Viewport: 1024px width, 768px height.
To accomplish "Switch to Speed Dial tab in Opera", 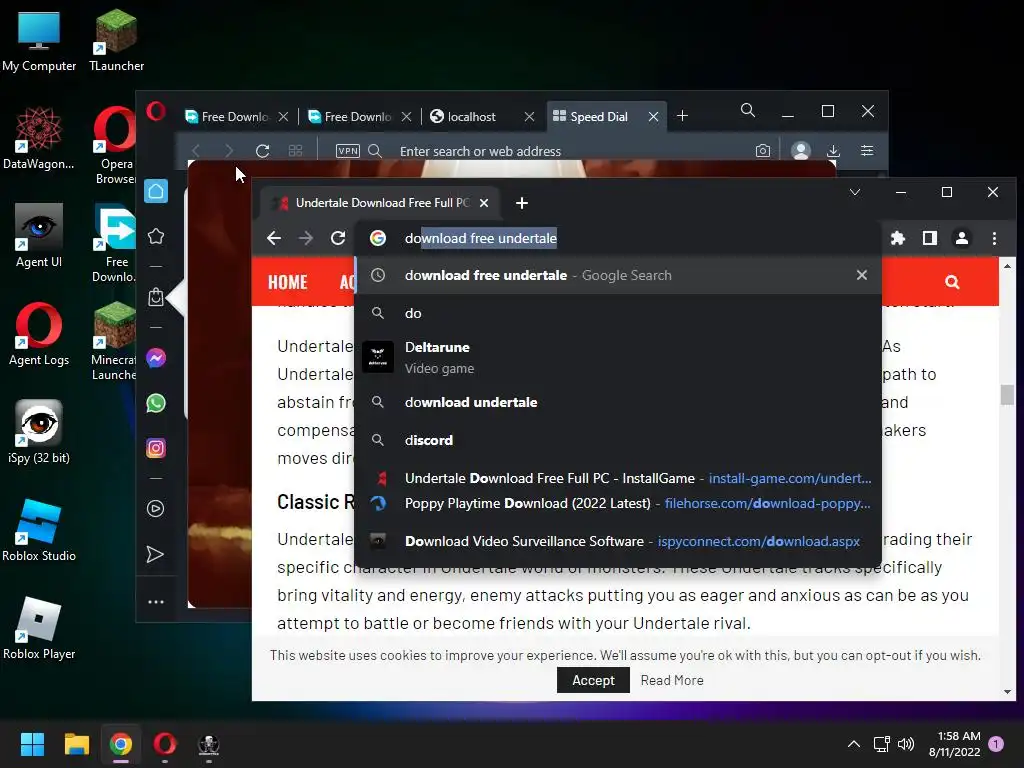I will (x=599, y=116).
